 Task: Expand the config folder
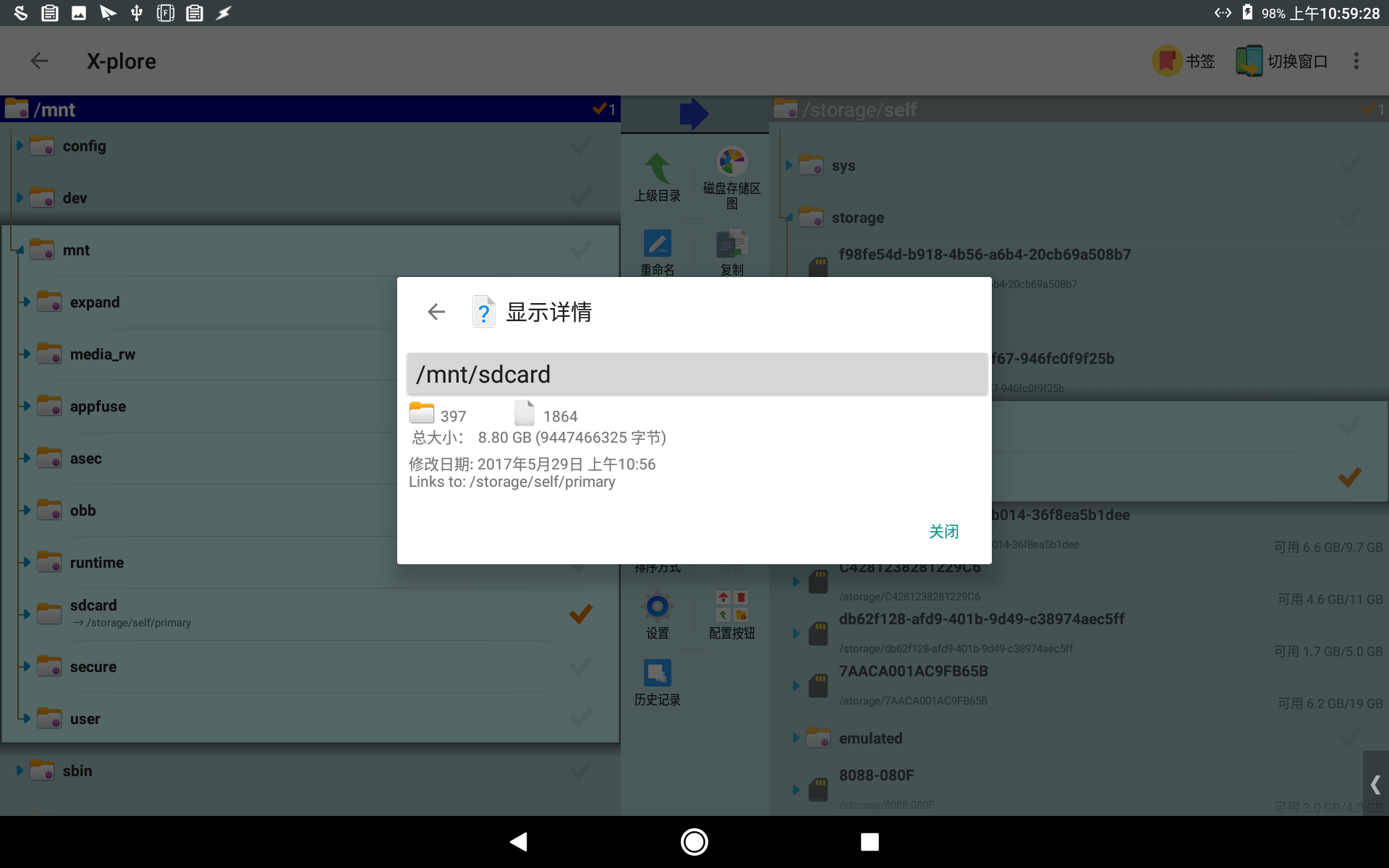(20, 146)
